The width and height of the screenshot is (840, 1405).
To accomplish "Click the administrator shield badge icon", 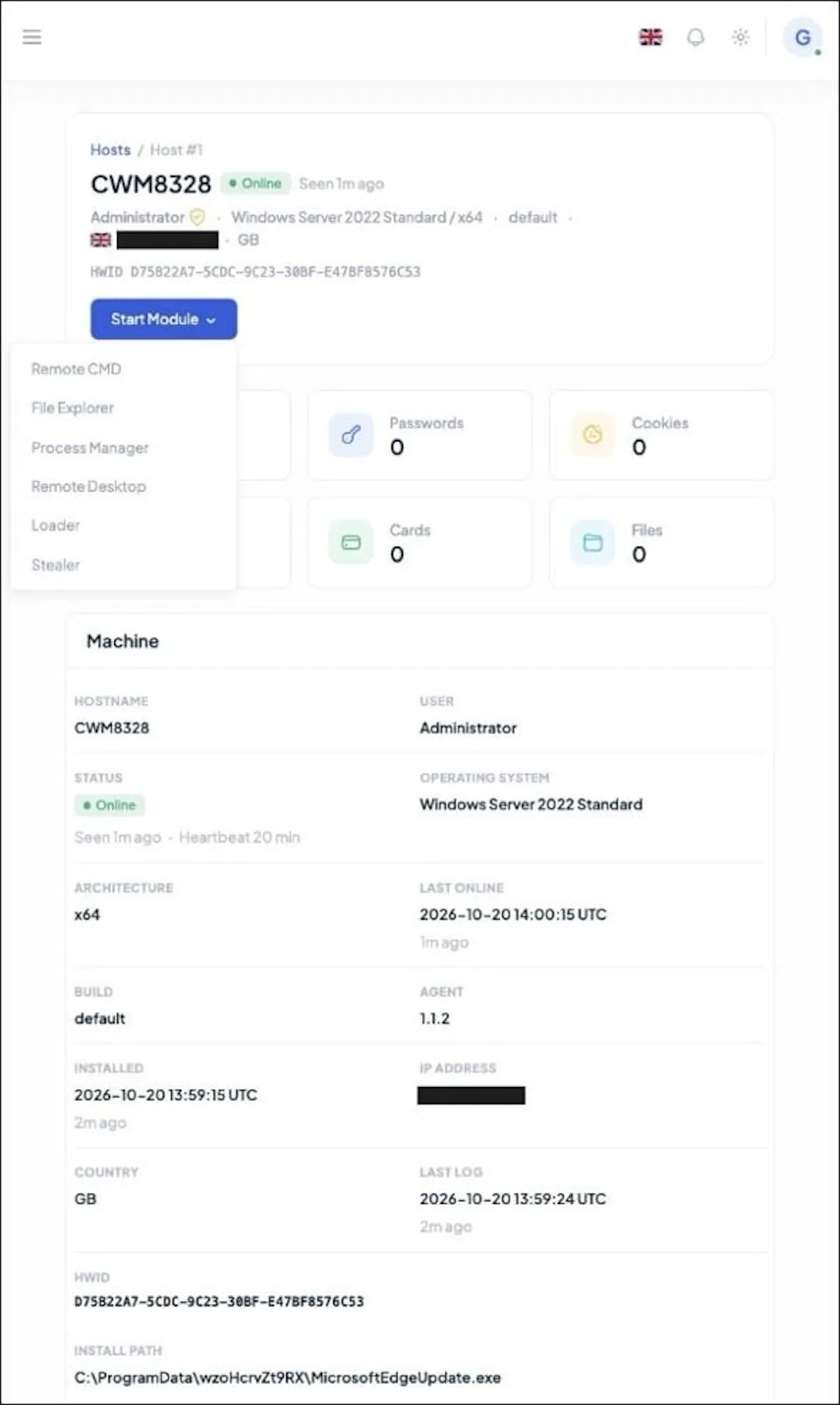I will 198,217.
